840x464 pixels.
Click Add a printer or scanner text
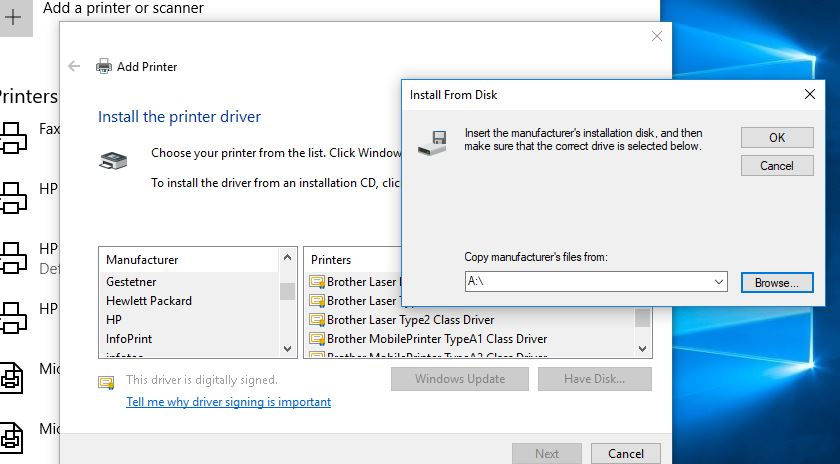(x=123, y=8)
